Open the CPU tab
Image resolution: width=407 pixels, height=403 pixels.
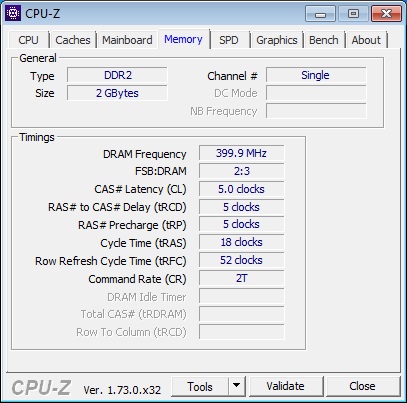[x=29, y=40]
